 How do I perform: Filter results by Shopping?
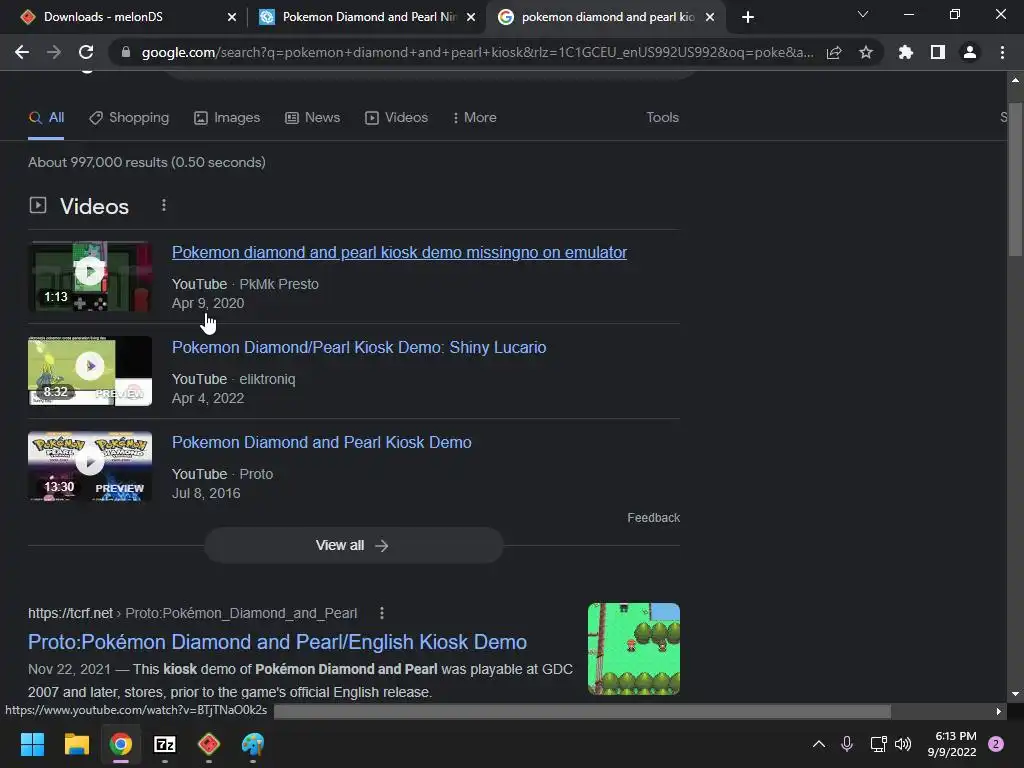coord(129,118)
